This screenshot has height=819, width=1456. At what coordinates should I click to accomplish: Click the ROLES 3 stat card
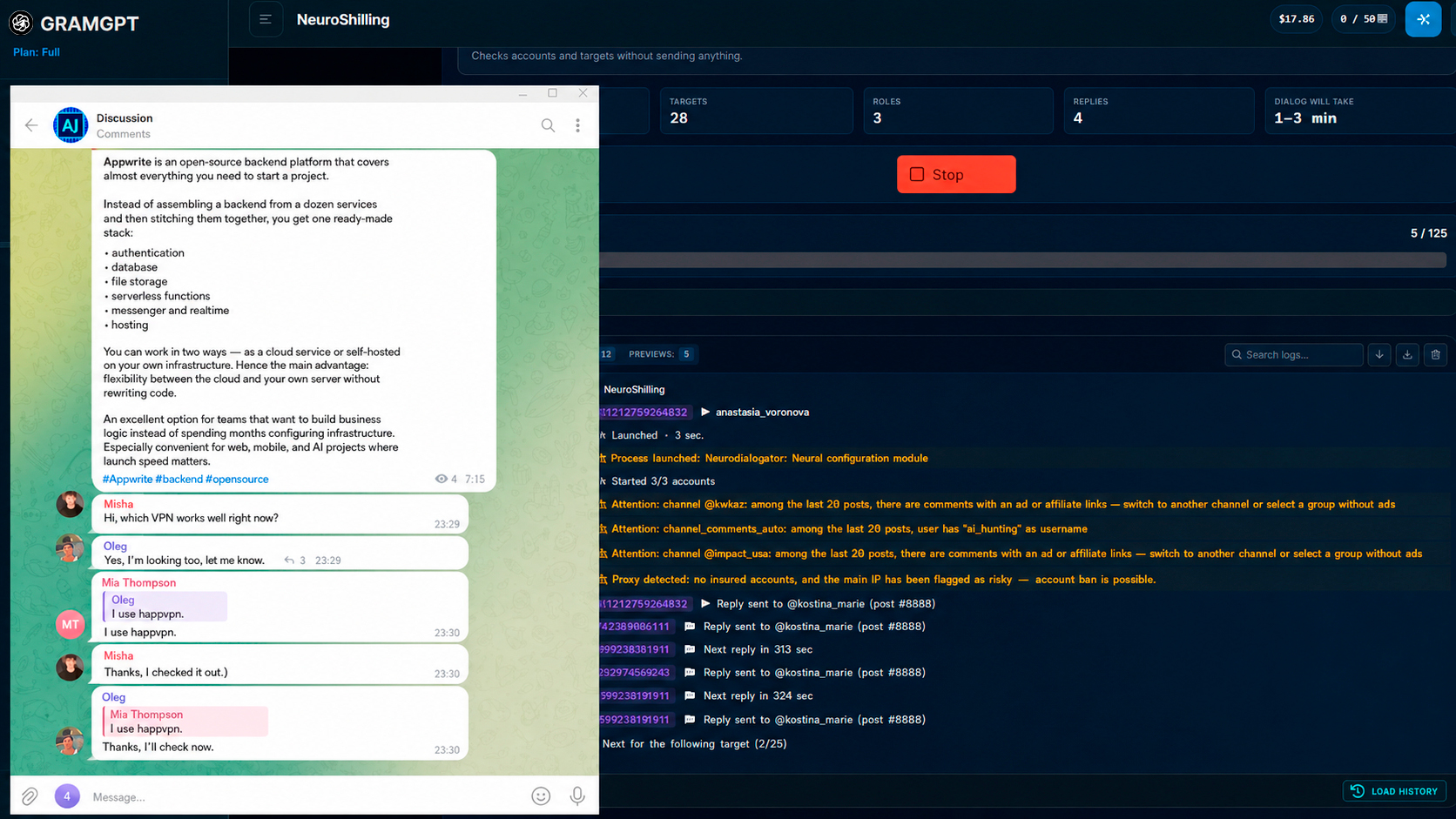(958, 111)
